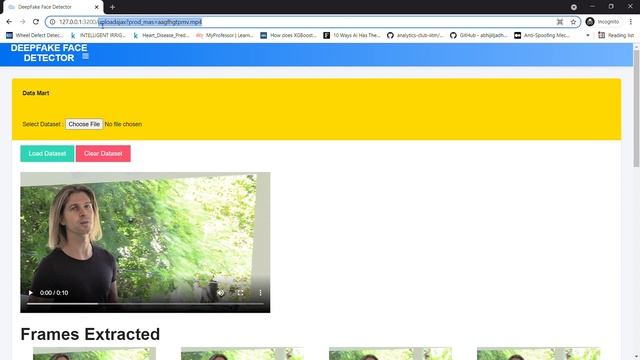Reload the current page
Viewport: 640px width, 360px height.
pyautogui.click(x=36, y=22)
